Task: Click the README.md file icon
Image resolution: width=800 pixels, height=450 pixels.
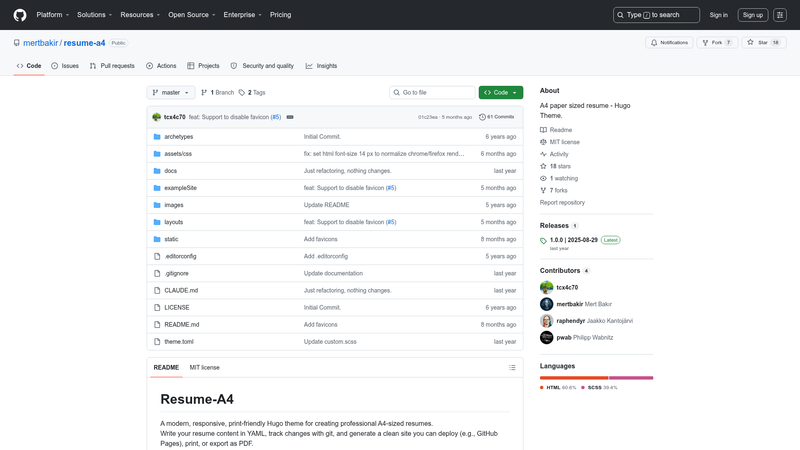Action: tap(157, 324)
